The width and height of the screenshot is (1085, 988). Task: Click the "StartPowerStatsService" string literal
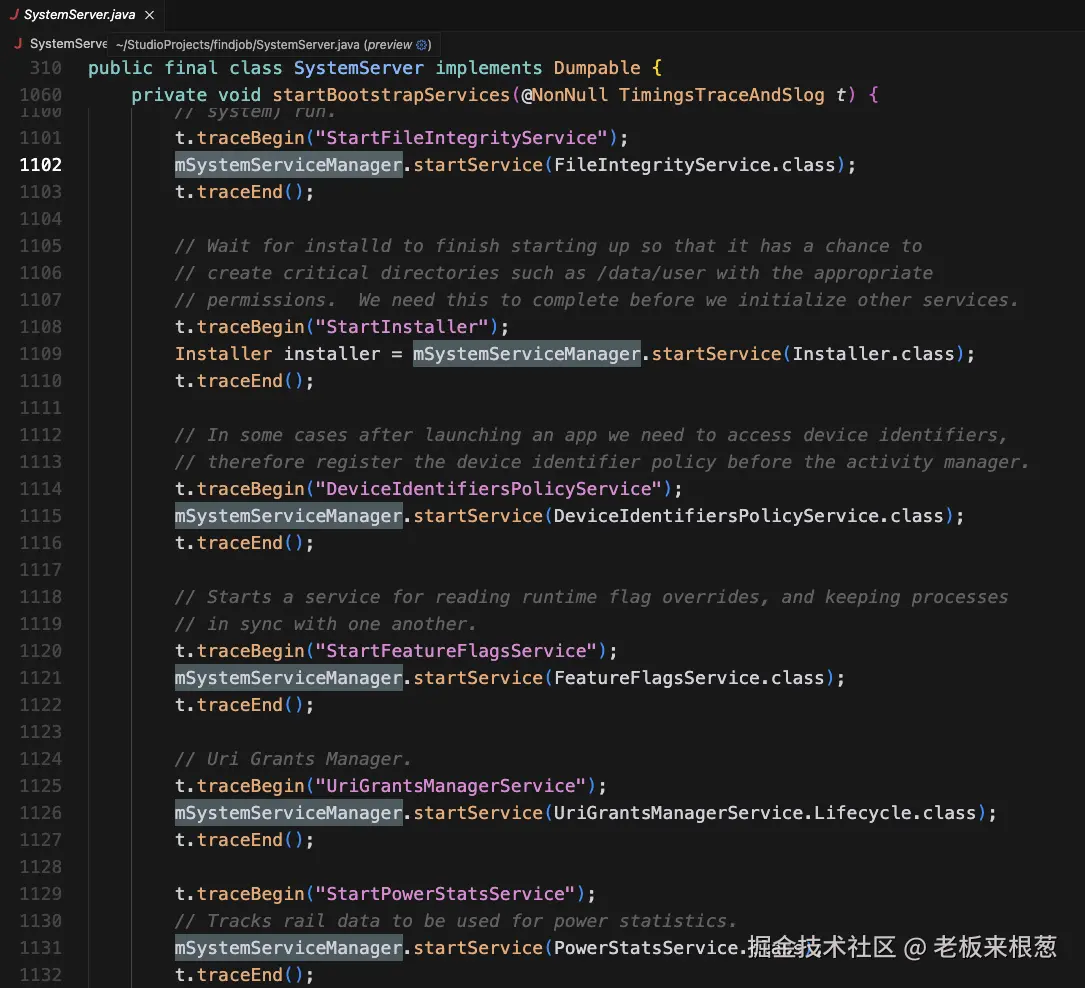[x=445, y=893]
